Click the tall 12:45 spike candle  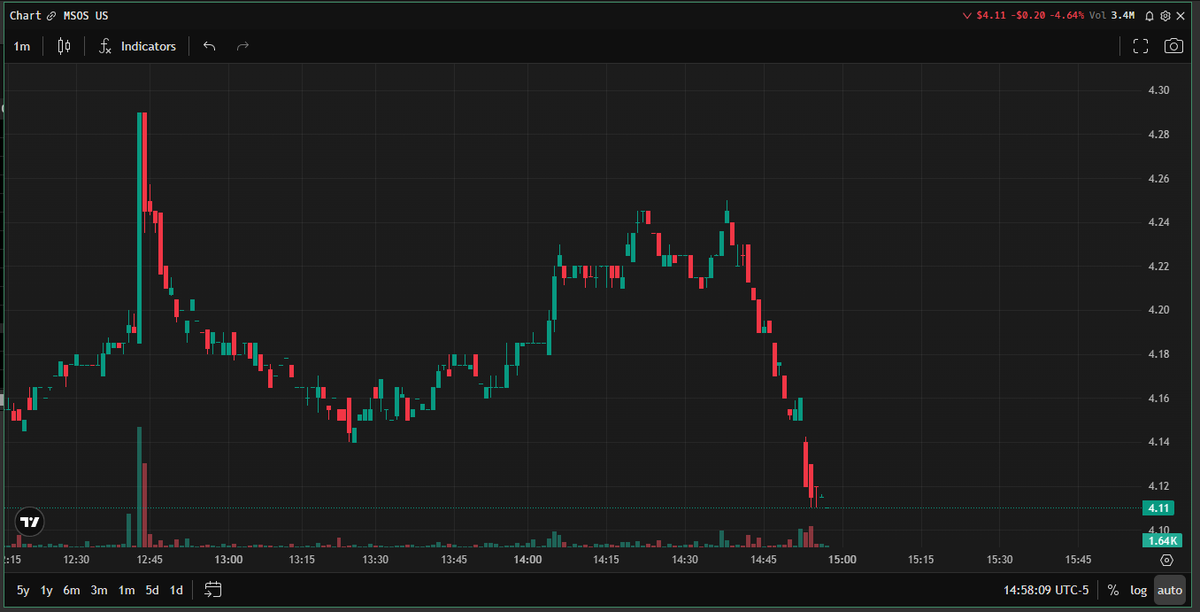(139, 226)
